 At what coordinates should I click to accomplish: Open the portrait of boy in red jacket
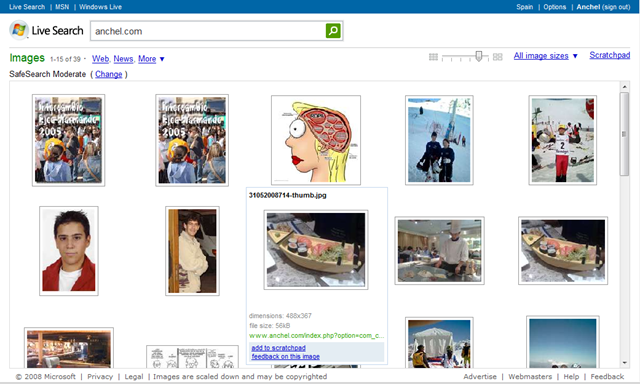(69, 251)
